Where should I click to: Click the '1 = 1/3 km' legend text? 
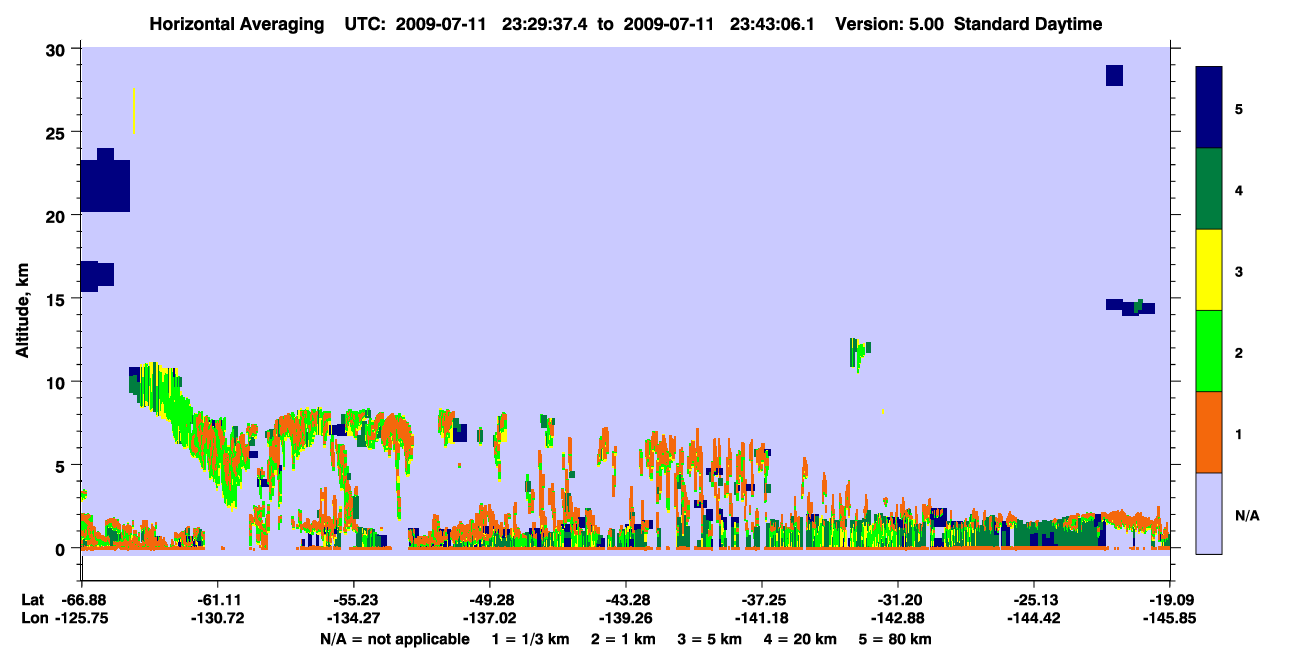tap(530, 638)
